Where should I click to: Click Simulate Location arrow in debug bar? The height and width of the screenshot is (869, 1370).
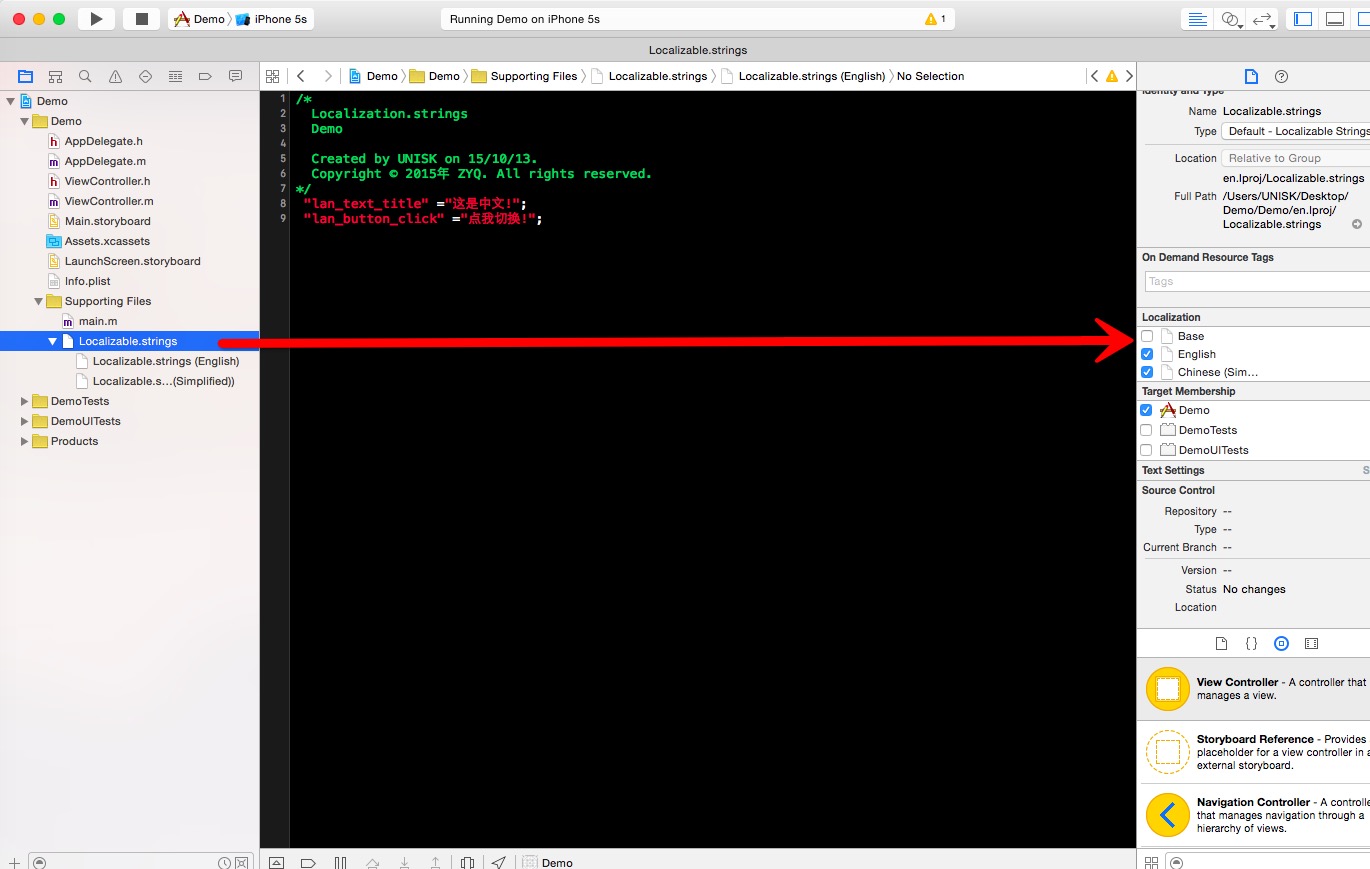(499, 862)
